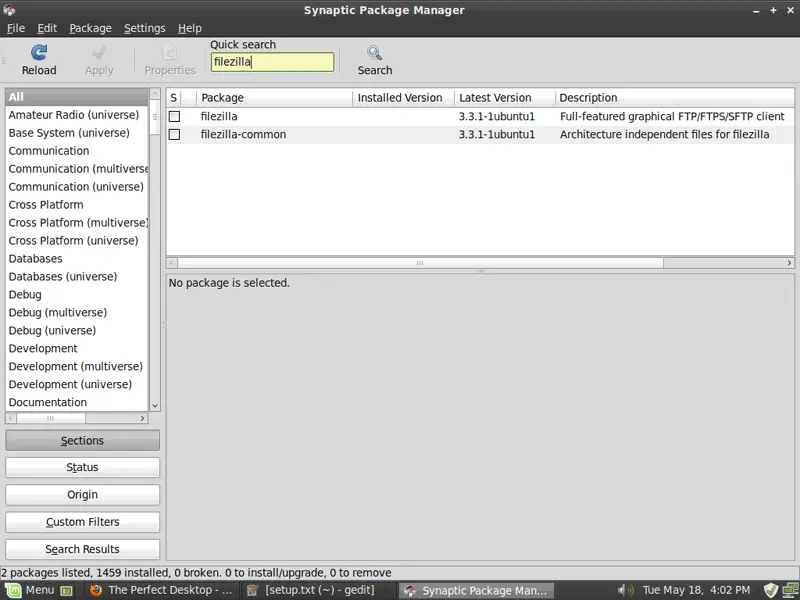Open the Settings menu

(144, 28)
